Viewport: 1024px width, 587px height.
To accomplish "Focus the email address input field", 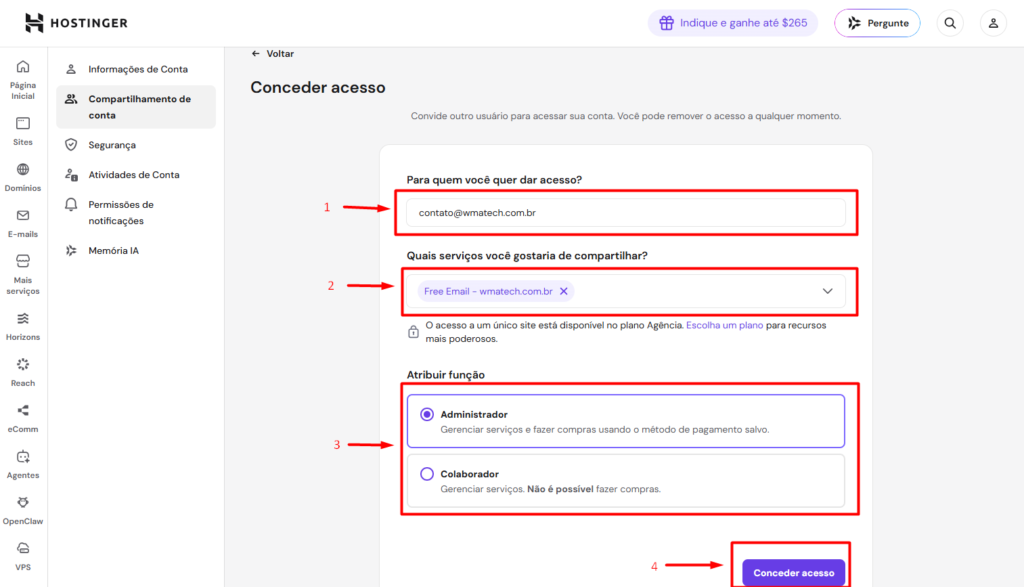I will tap(626, 213).
